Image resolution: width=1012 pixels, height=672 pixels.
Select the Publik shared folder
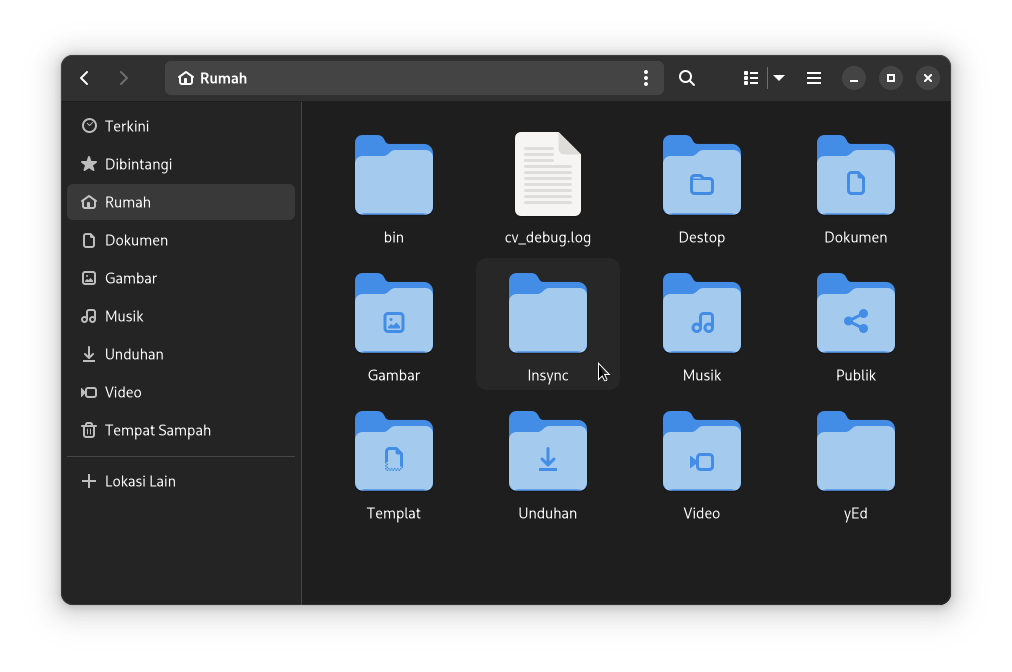pos(856,315)
